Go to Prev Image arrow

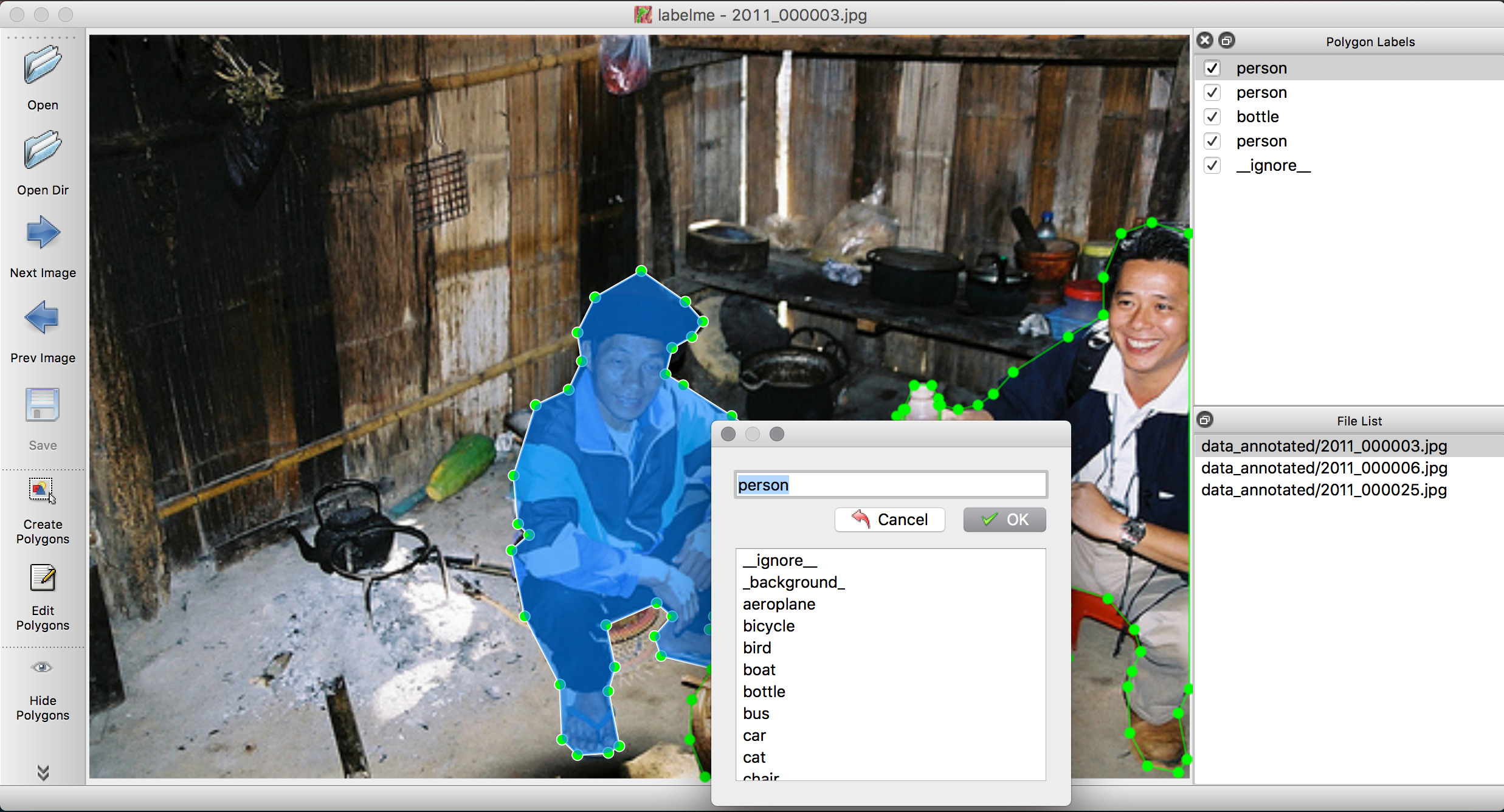[43, 317]
